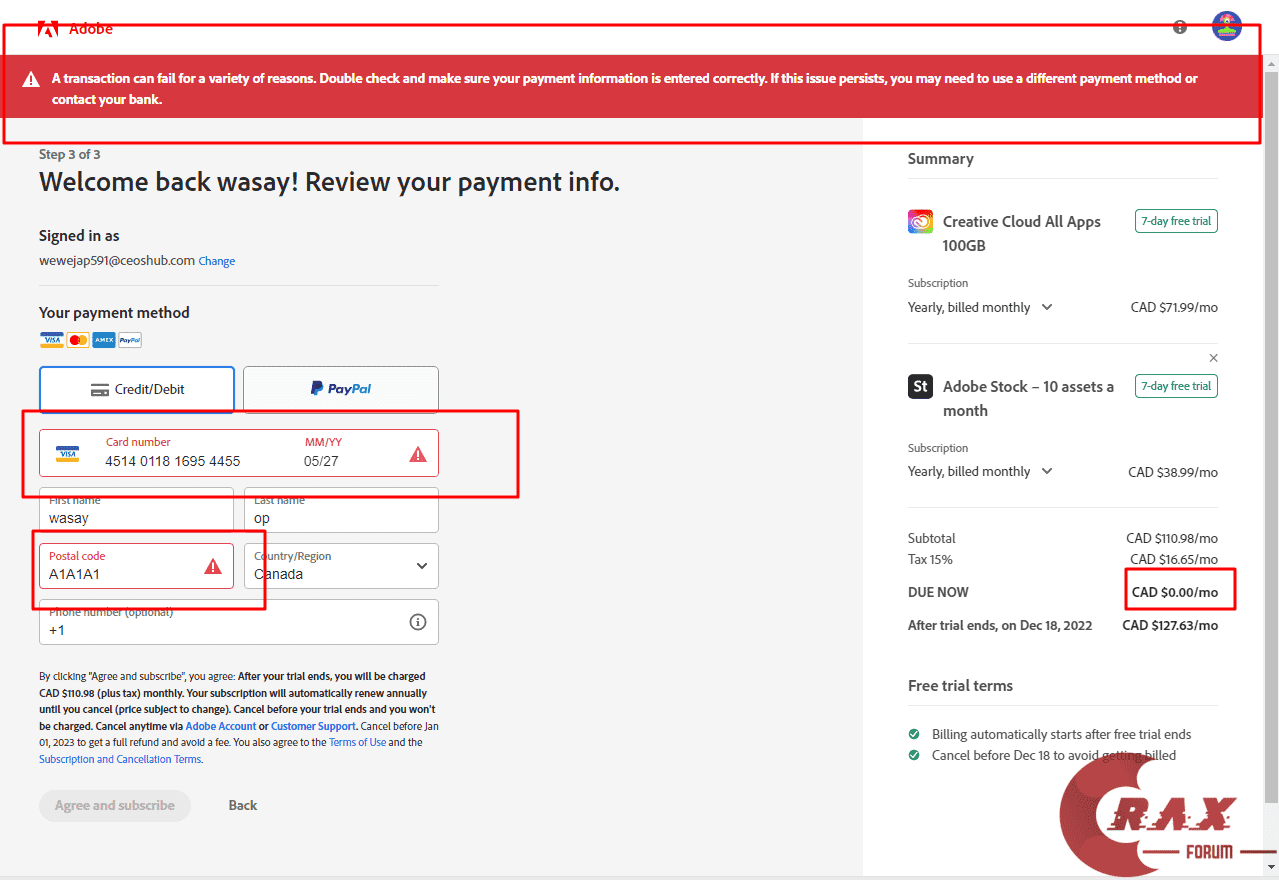Click the Creative Cloud 7-day free trial badge
The height and width of the screenshot is (880, 1279).
point(1176,221)
